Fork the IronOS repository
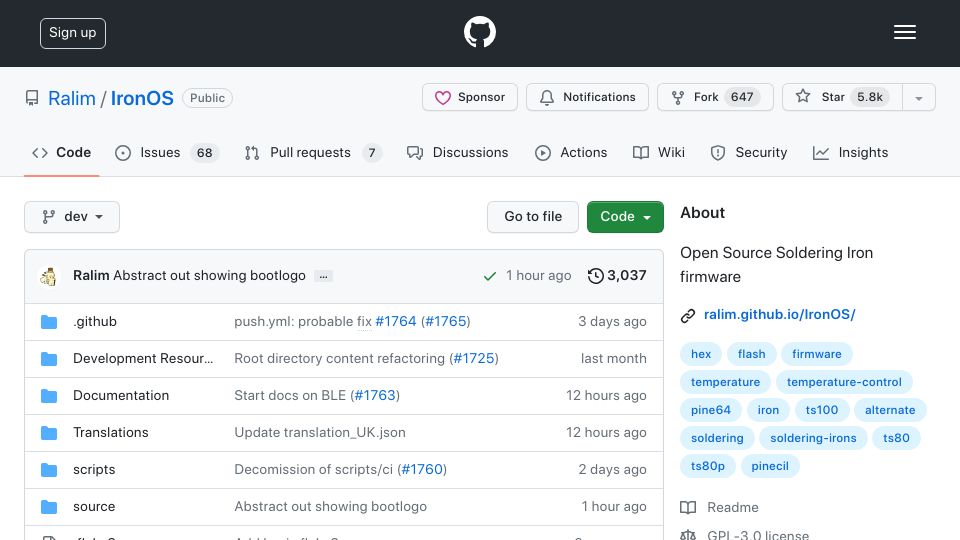The width and height of the screenshot is (960, 540). [x=715, y=97]
